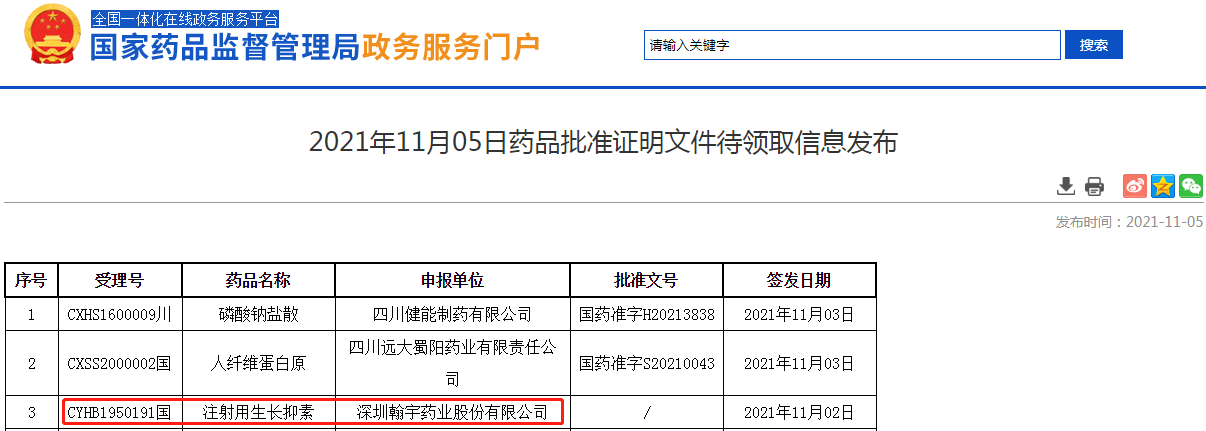This screenshot has height=431, width=1206.
Task: Share to Weibo icon
Action: [1135, 186]
